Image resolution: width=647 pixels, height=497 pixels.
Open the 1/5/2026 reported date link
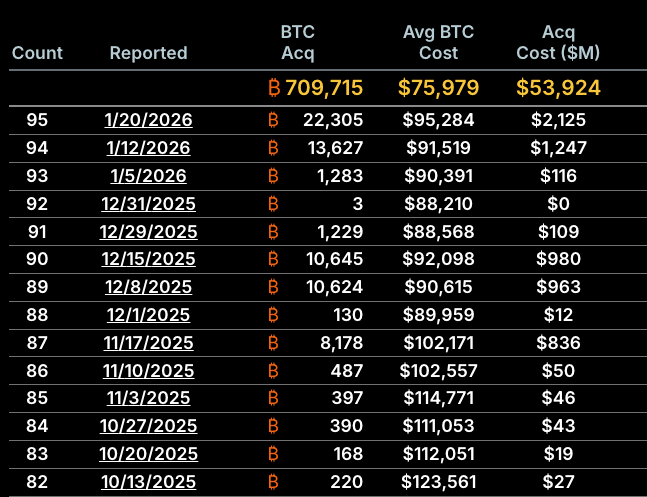[148, 176]
